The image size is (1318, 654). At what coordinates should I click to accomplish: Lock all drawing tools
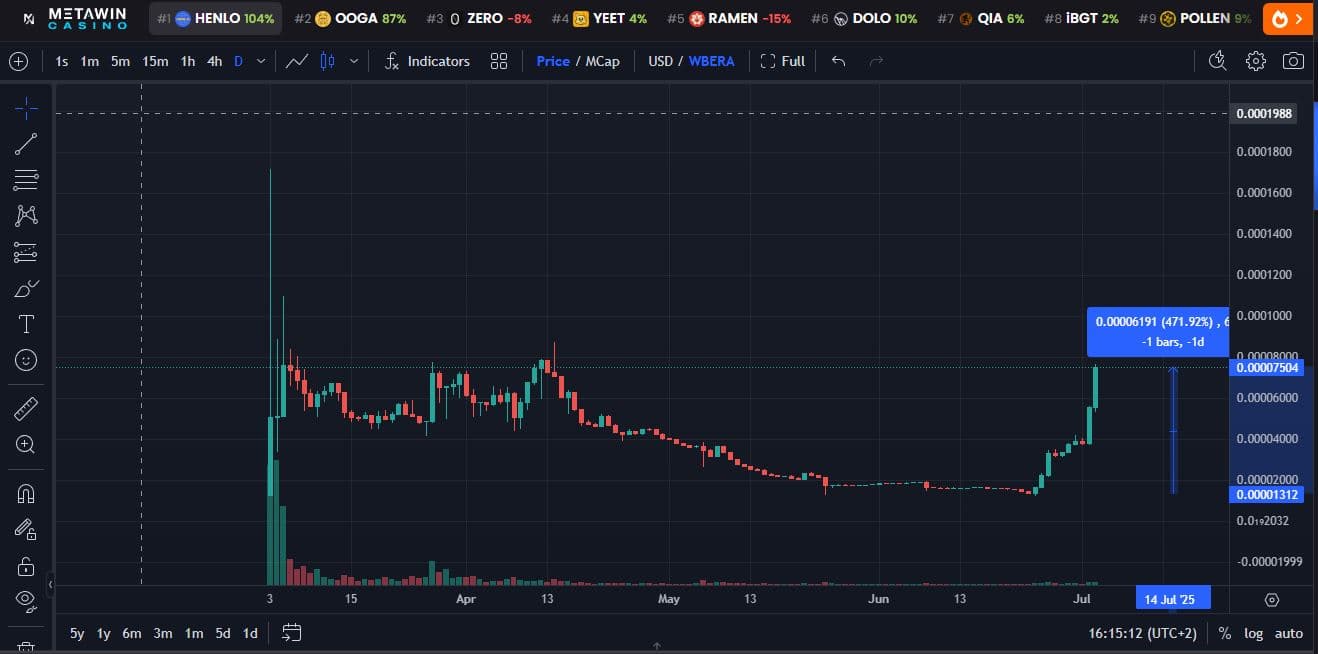coord(26,566)
